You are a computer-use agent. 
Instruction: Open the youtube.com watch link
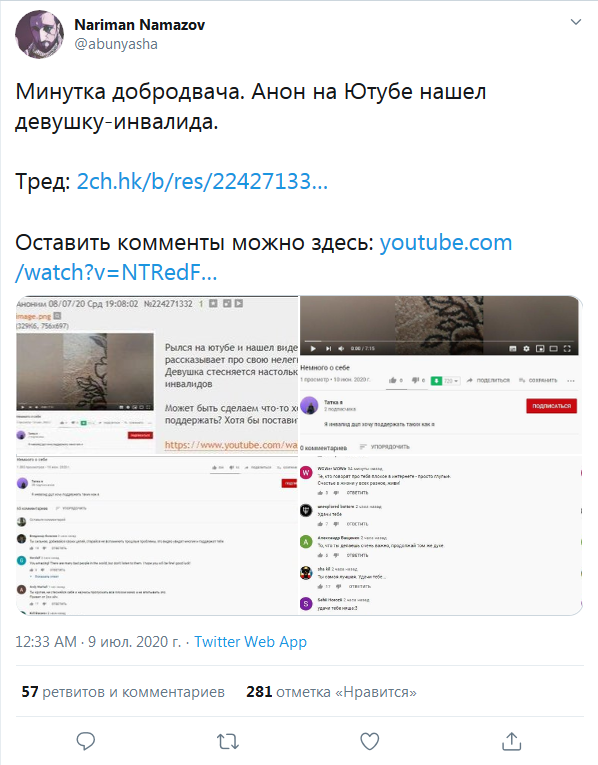[x=263, y=257]
